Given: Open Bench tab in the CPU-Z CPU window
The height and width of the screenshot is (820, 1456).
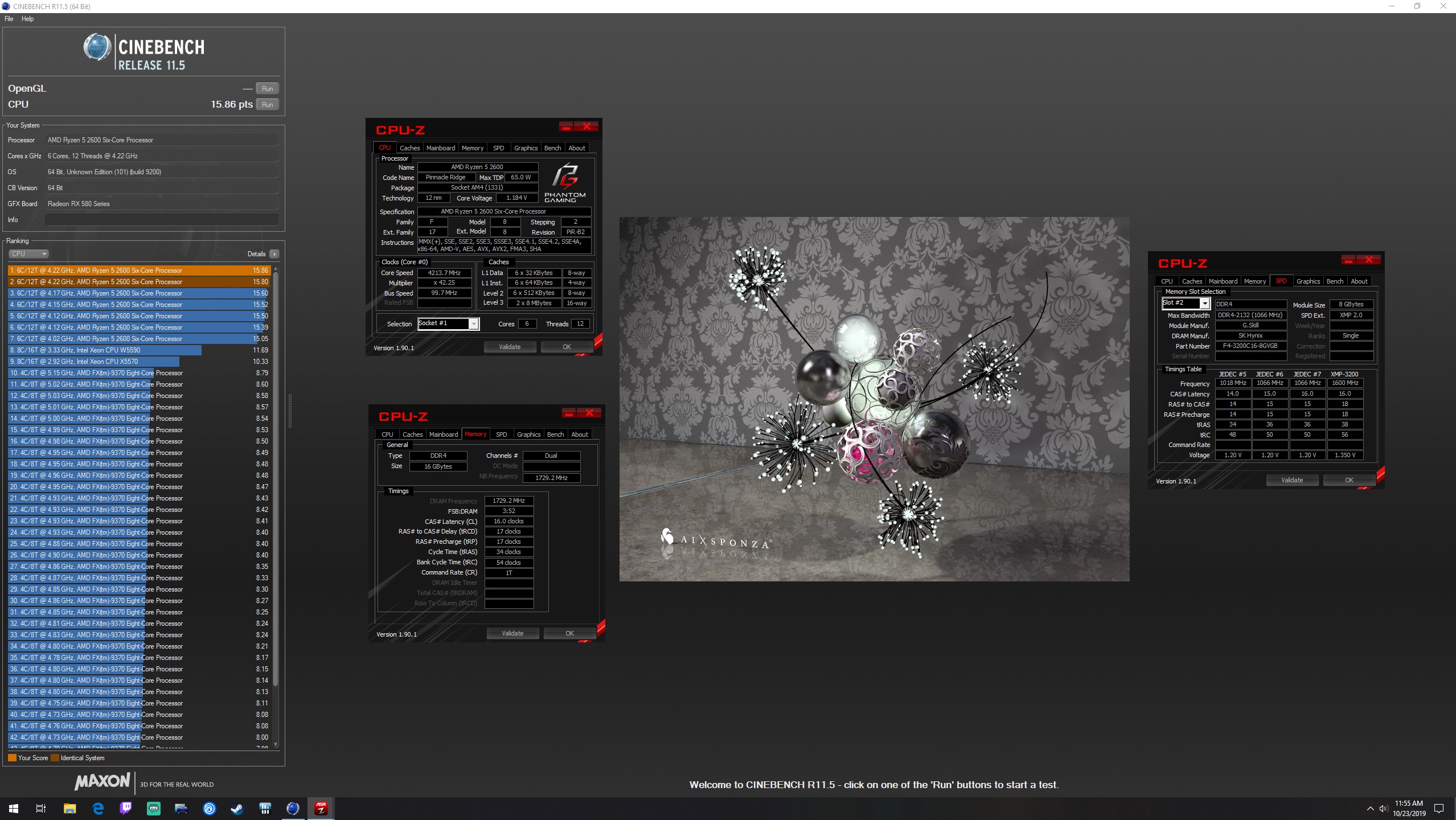Looking at the screenshot, I should (552, 148).
